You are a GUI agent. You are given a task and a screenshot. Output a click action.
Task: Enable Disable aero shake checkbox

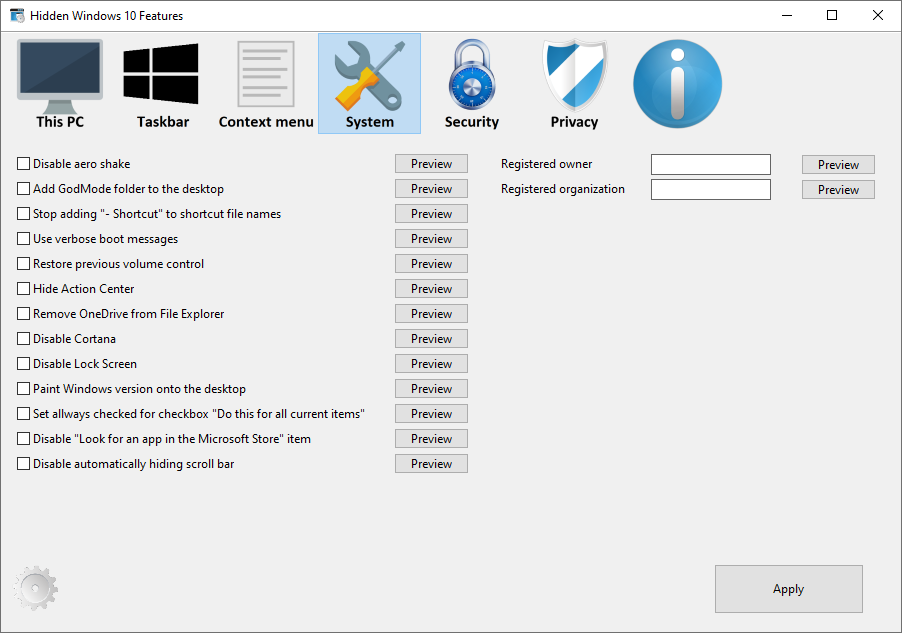click(x=74, y=164)
